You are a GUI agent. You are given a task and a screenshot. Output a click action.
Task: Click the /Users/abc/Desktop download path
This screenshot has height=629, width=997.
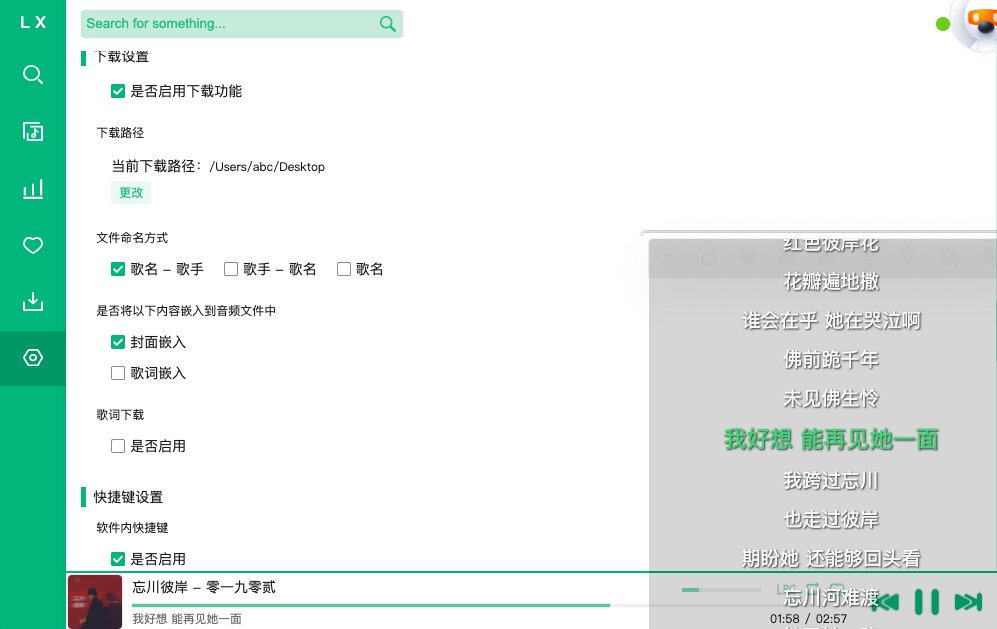(267, 167)
